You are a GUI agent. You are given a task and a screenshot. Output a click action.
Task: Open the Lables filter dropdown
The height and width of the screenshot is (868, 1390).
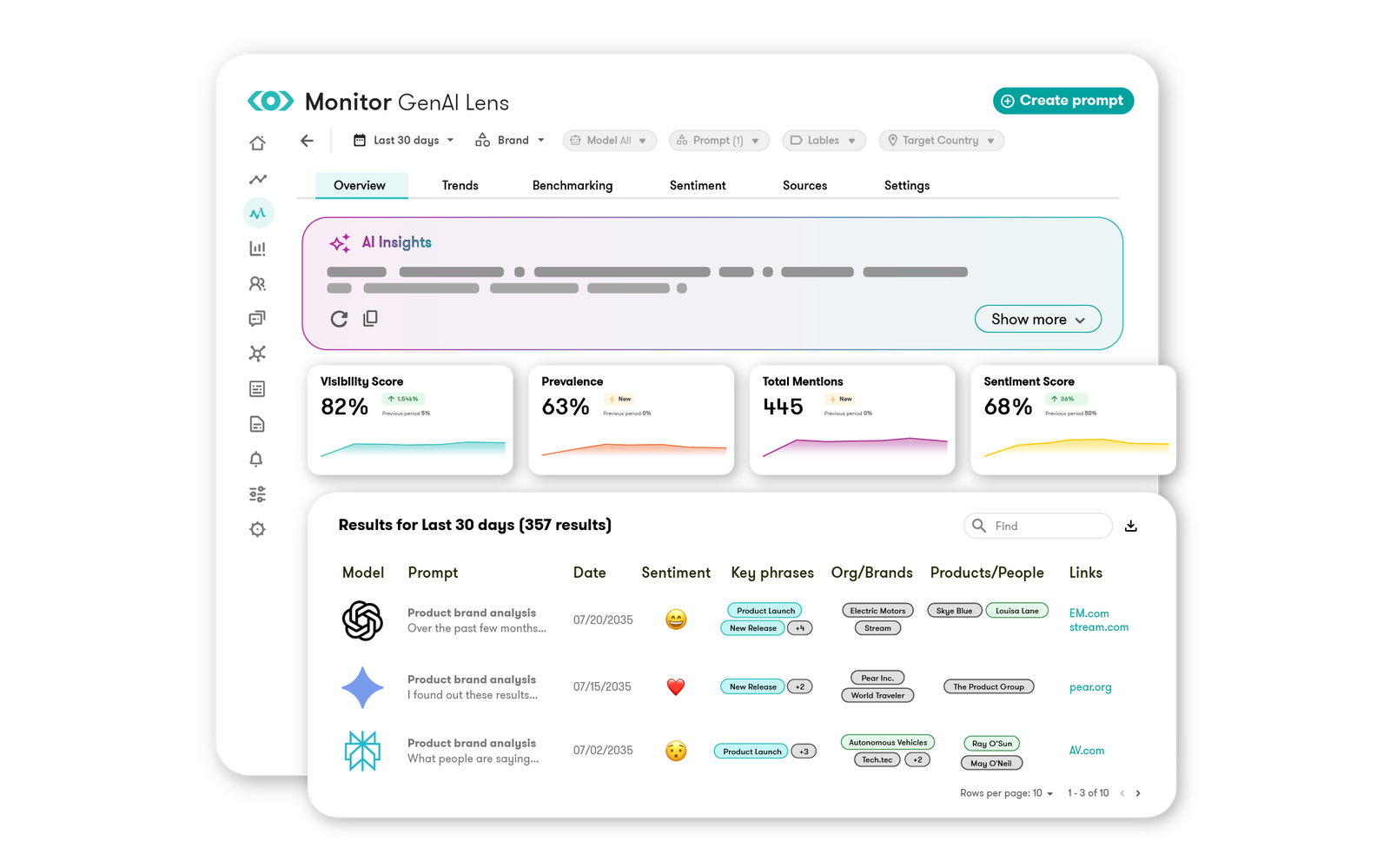coord(824,141)
